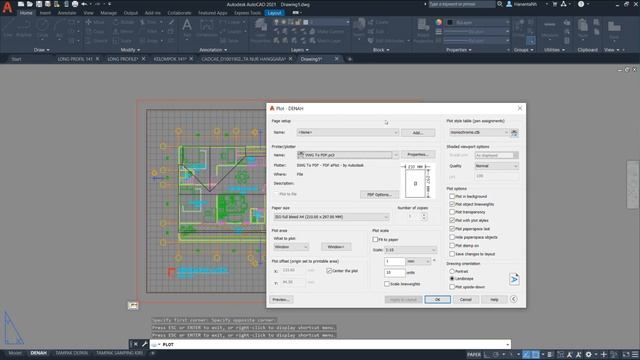
Task: Click the Undo arrow in quick access toolbar
Action: (84, 4)
